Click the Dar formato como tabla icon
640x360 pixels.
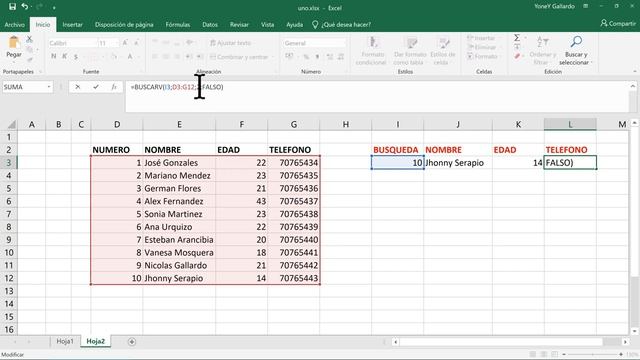pyautogui.click(x=411, y=43)
